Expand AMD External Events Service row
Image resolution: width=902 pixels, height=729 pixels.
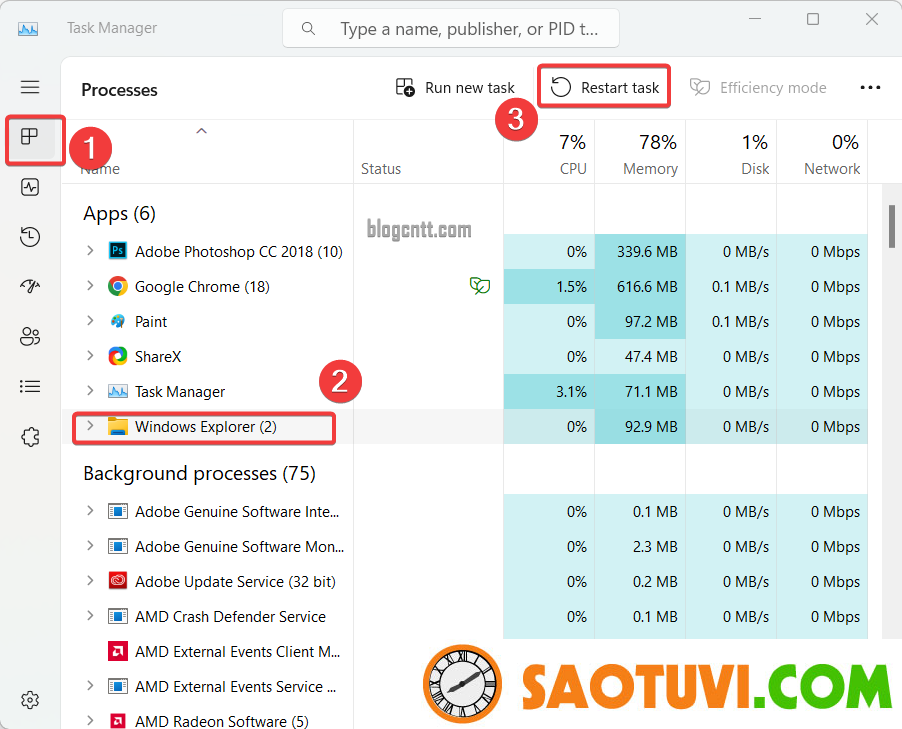[x=90, y=686]
